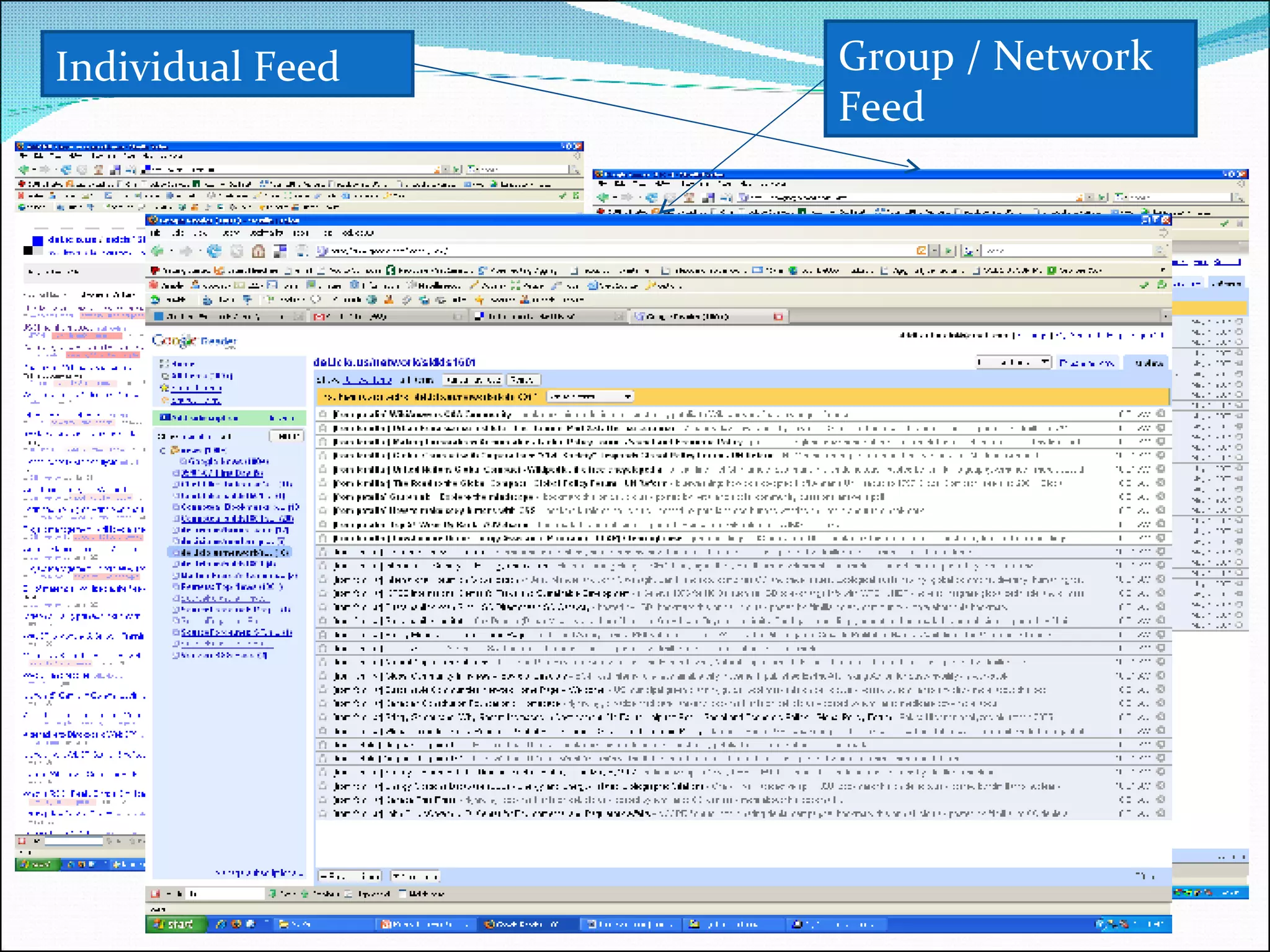Click Back arrow in the left delicious window
The height and width of the screenshot is (952, 1270).
[24, 169]
